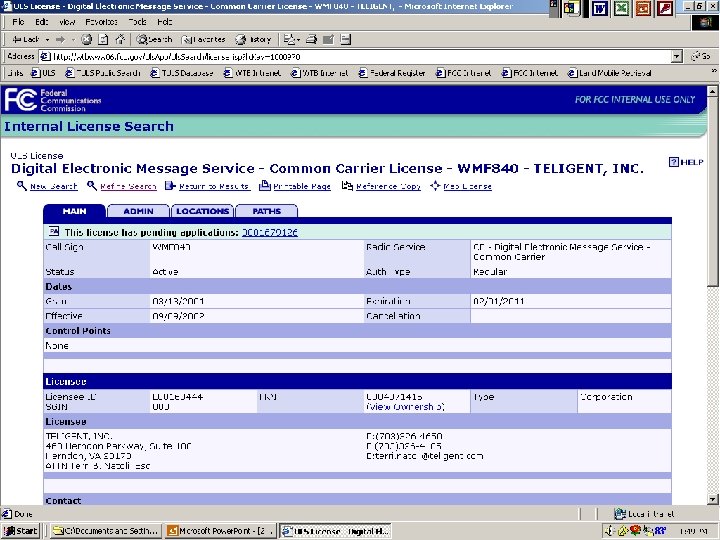720x540 pixels.
Task: Open the Help menu in the menu bar
Action: [164, 22]
